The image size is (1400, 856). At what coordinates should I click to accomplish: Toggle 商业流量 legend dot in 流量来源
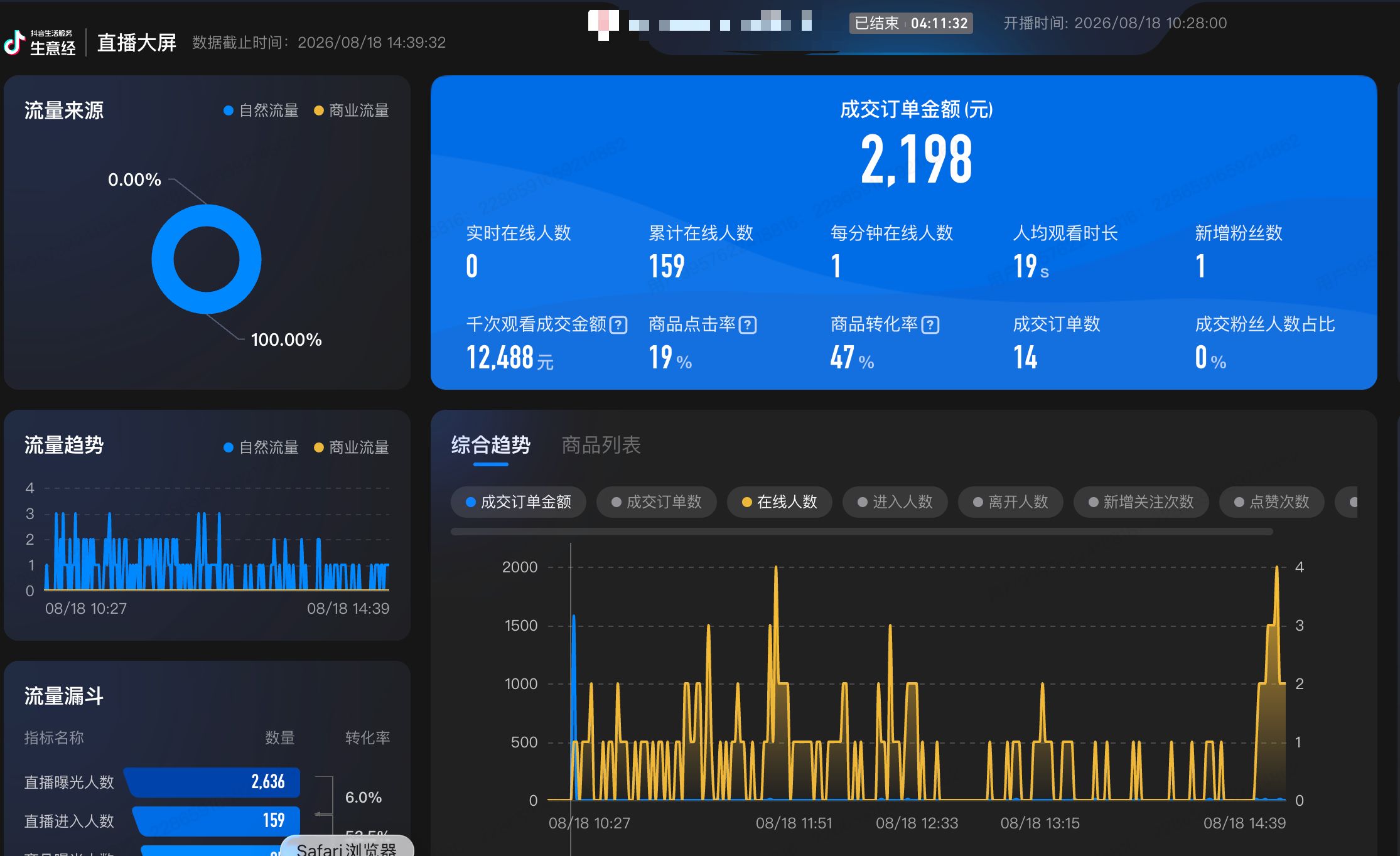point(318,110)
